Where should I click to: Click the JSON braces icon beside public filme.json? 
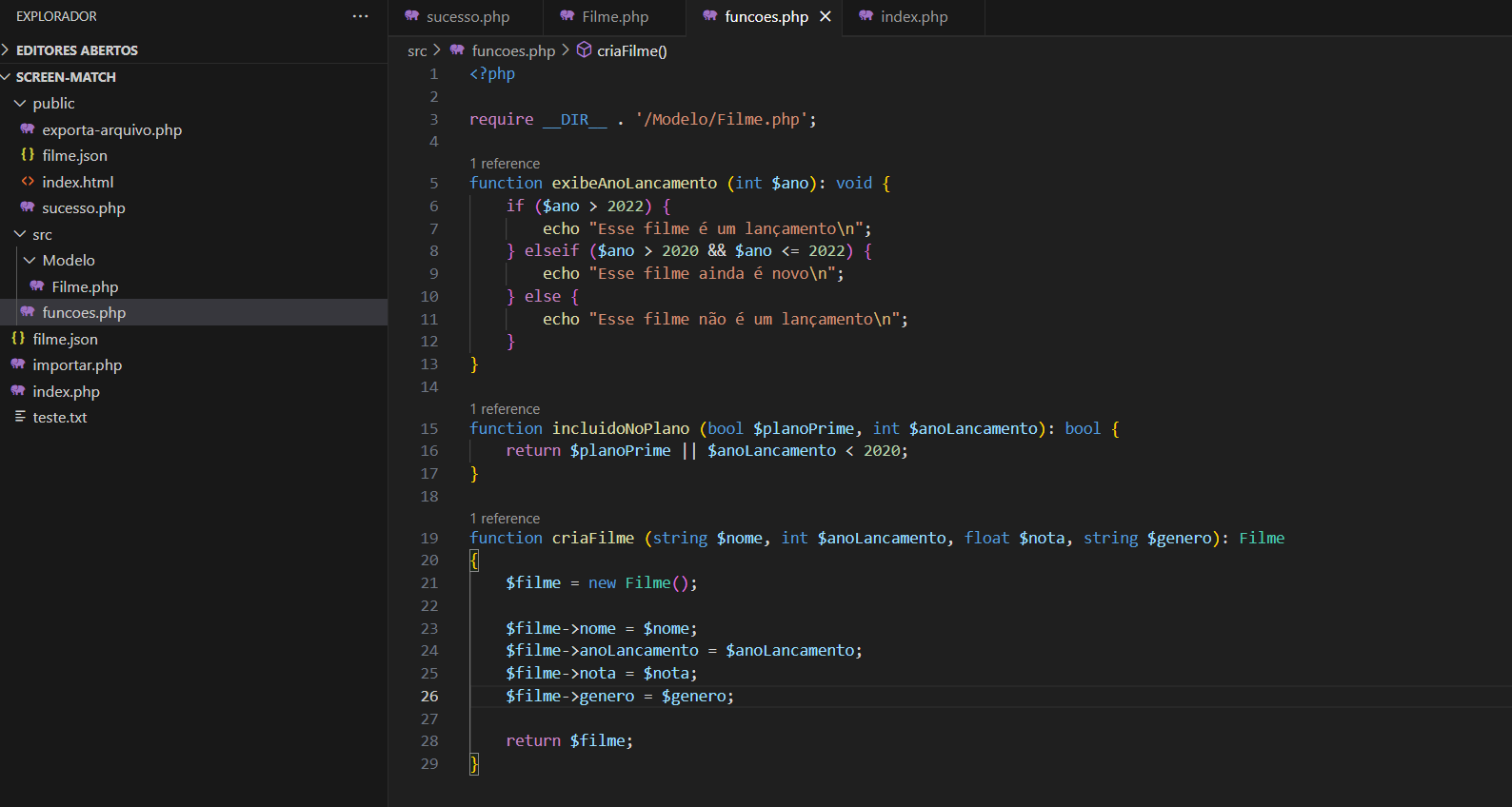point(28,154)
